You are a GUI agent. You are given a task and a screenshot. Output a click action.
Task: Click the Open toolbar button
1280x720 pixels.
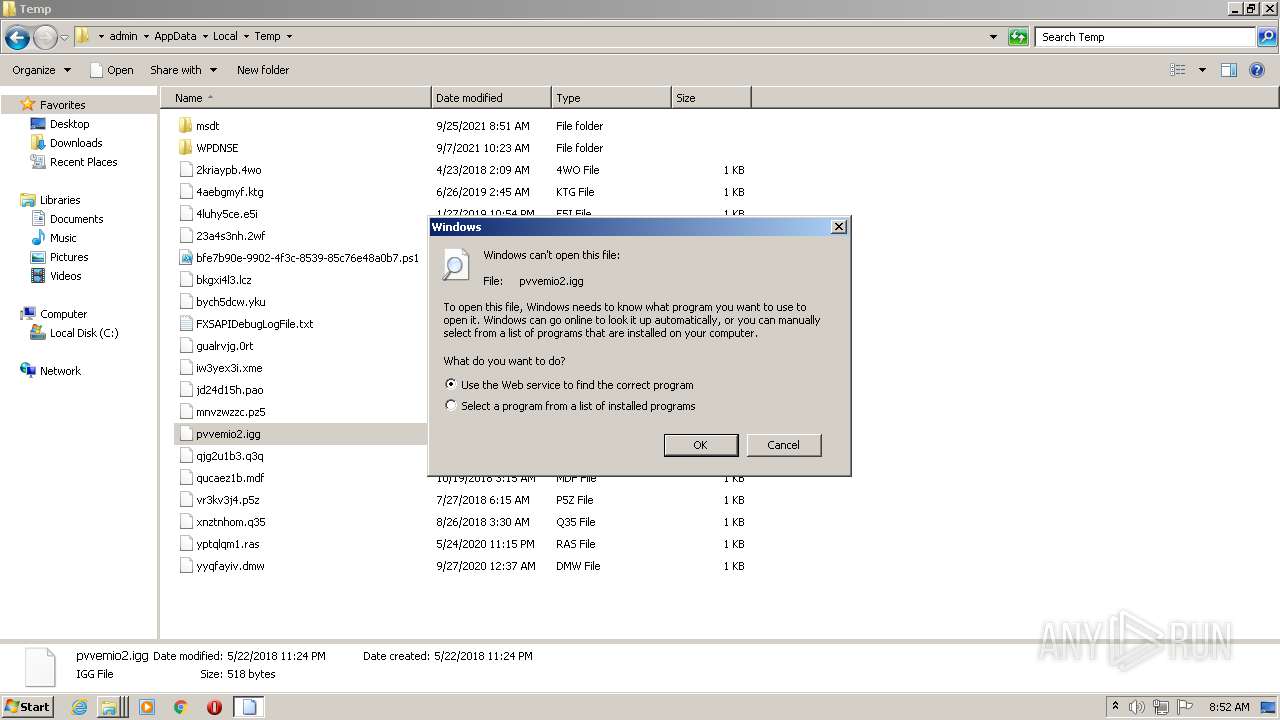pyautogui.click(x=111, y=70)
